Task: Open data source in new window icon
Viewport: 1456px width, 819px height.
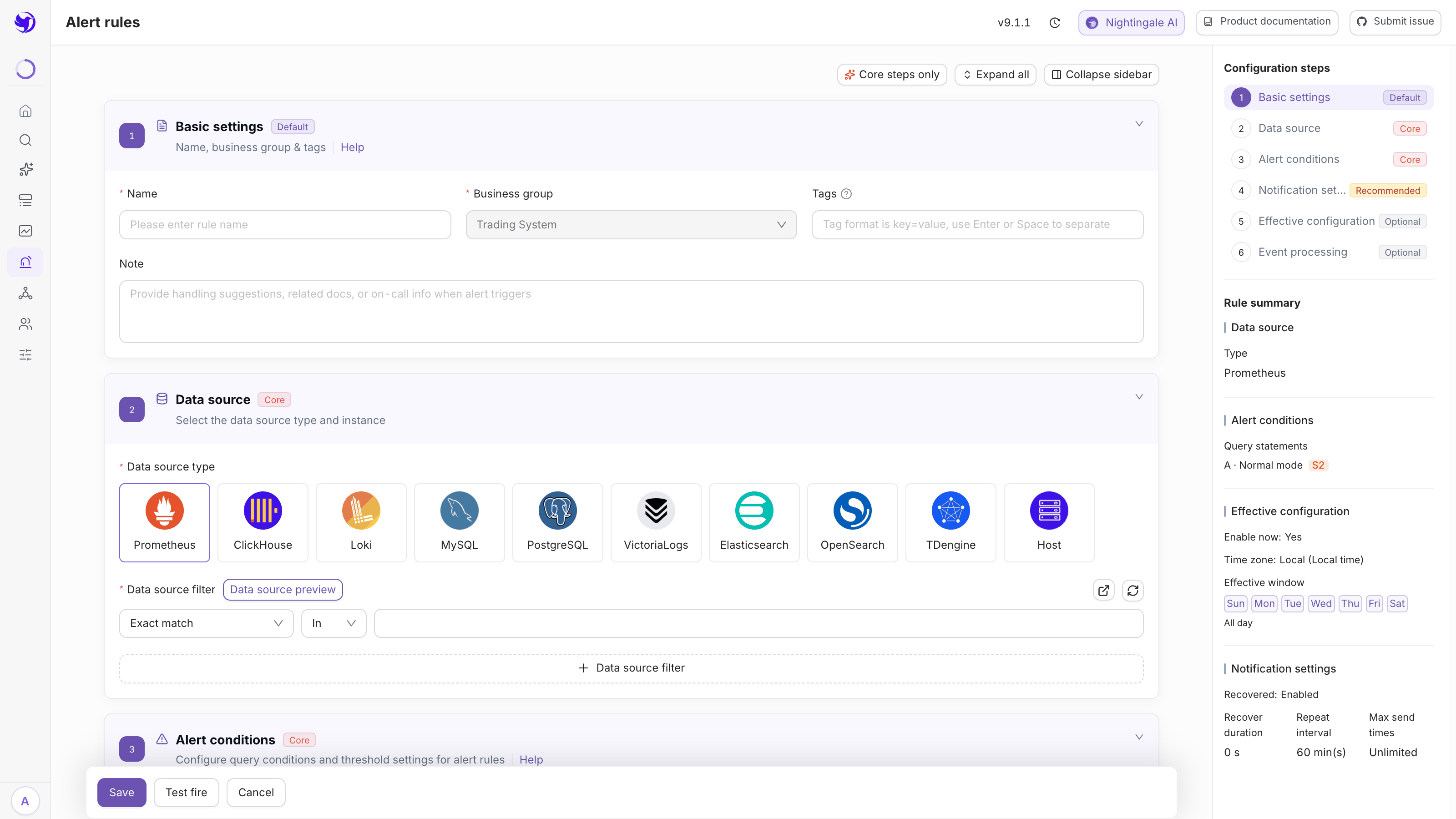Action: tap(1103, 591)
